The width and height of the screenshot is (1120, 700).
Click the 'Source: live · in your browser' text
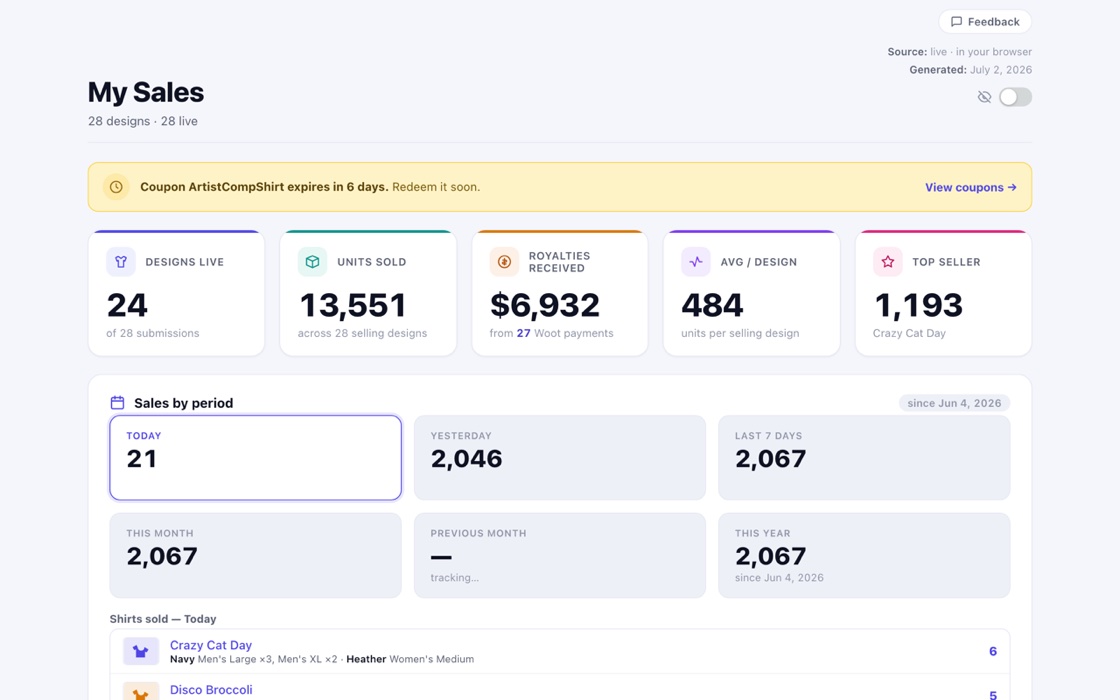tap(959, 51)
